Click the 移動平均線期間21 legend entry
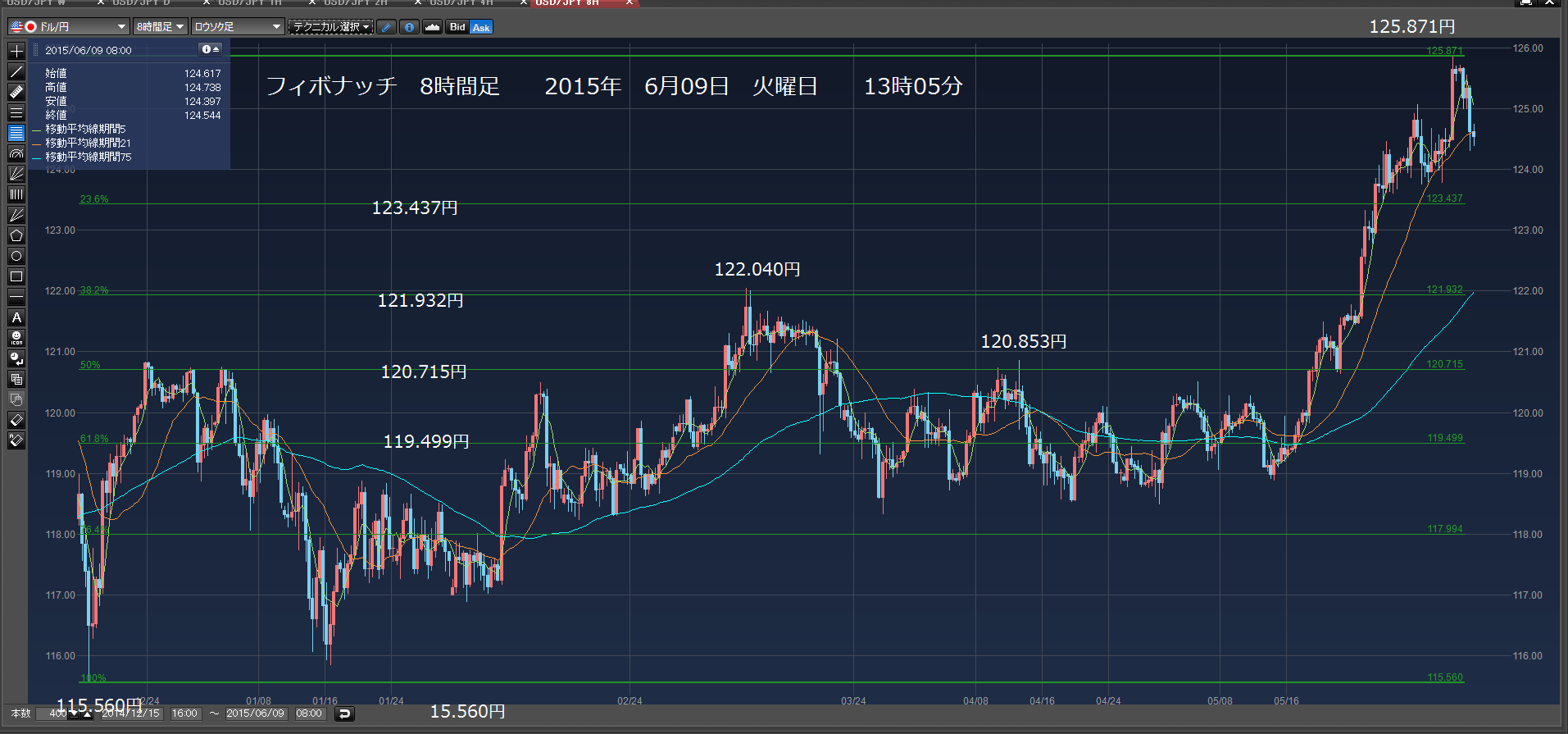The height and width of the screenshot is (734, 1568). (88, 143)
